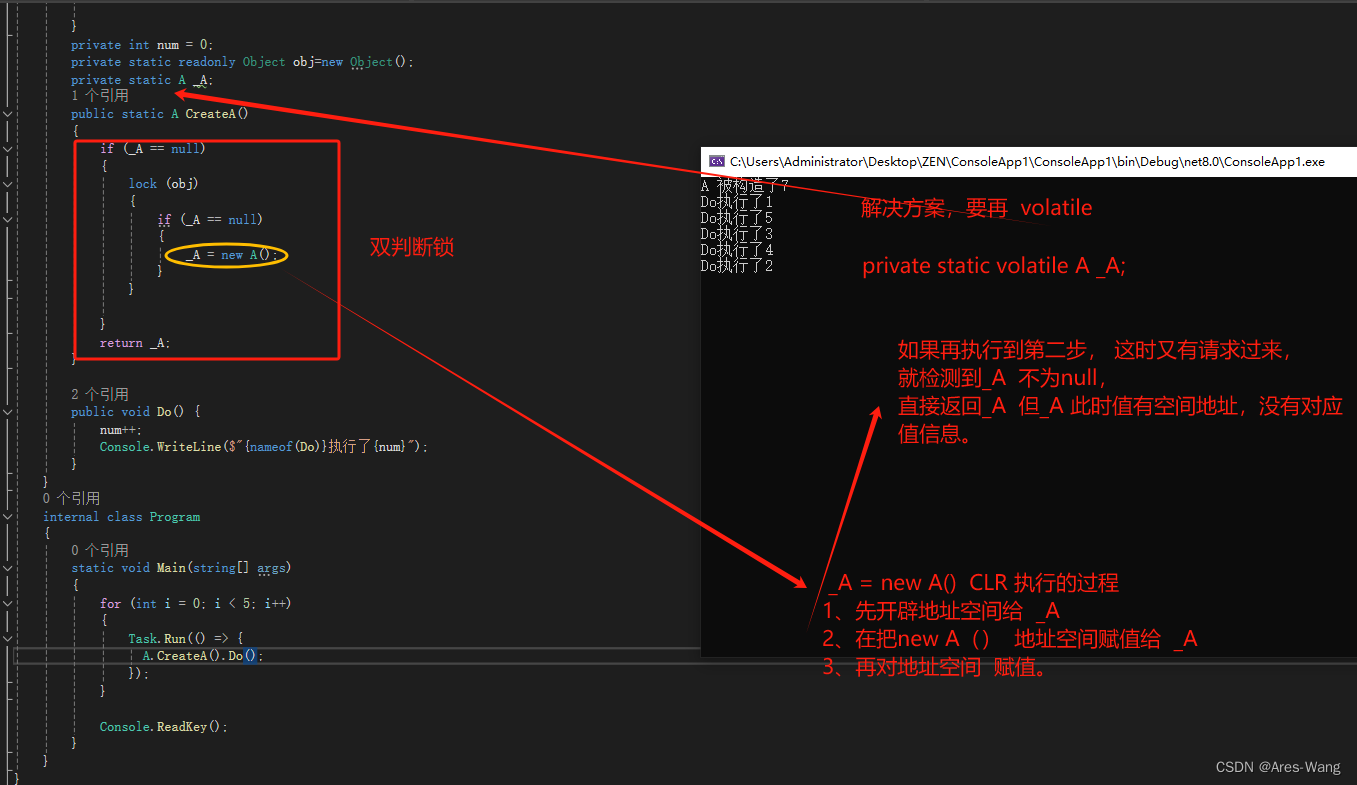Open the '0 个引用' CodeLens above class Program
The height and width of the screenshot is (785, 1357).
[x=71, y=498]
